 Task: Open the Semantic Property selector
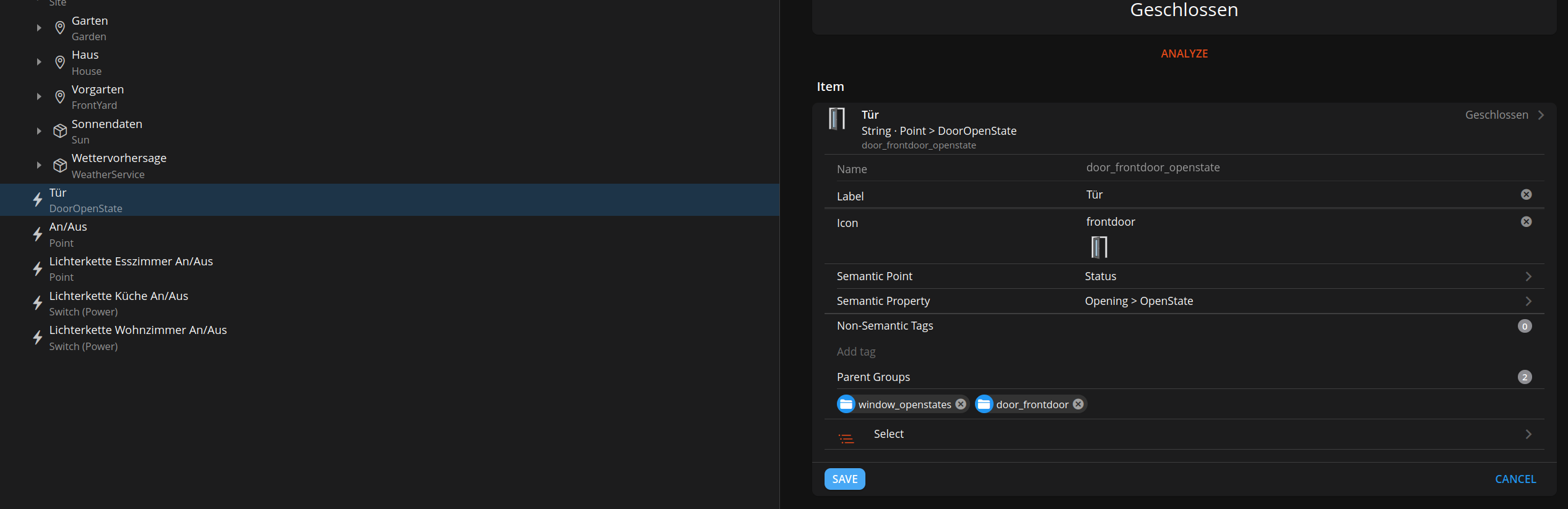(1184, 301)
